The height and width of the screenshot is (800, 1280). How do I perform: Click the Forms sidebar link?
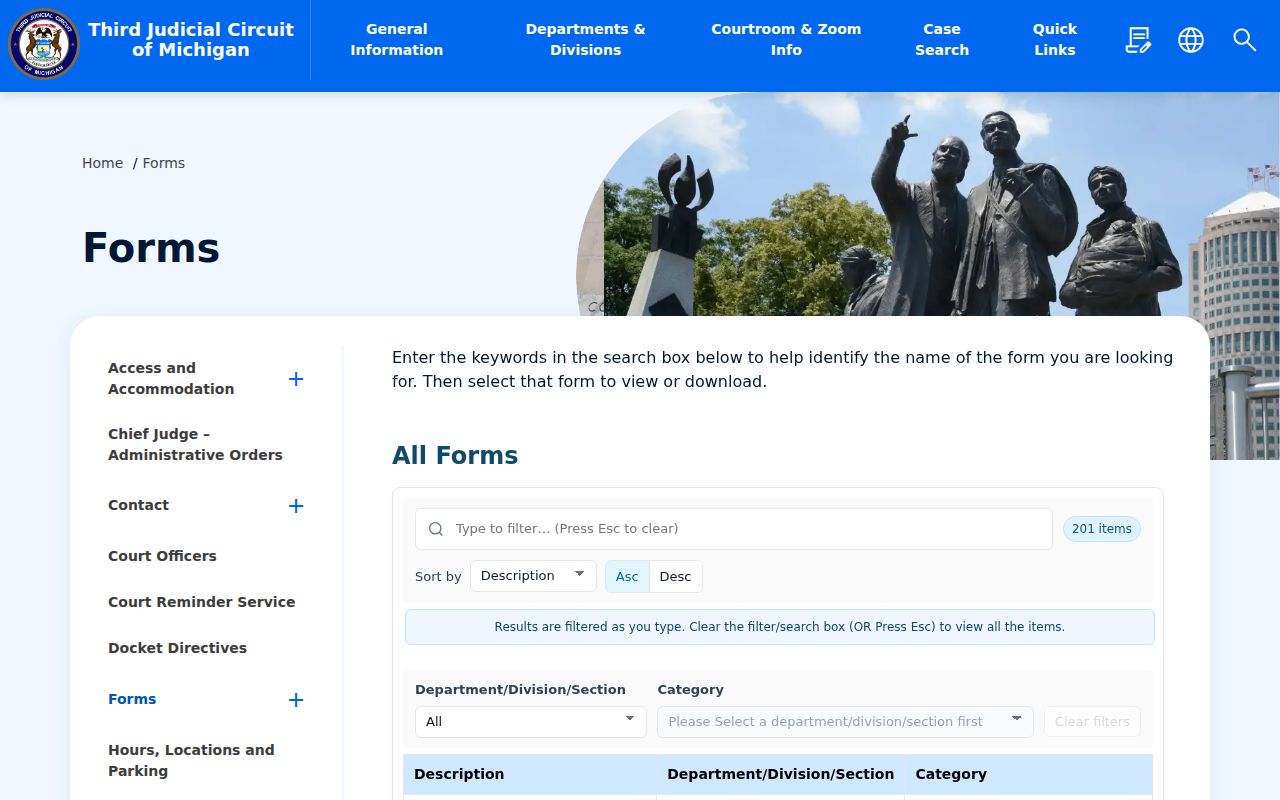[132, 699]
